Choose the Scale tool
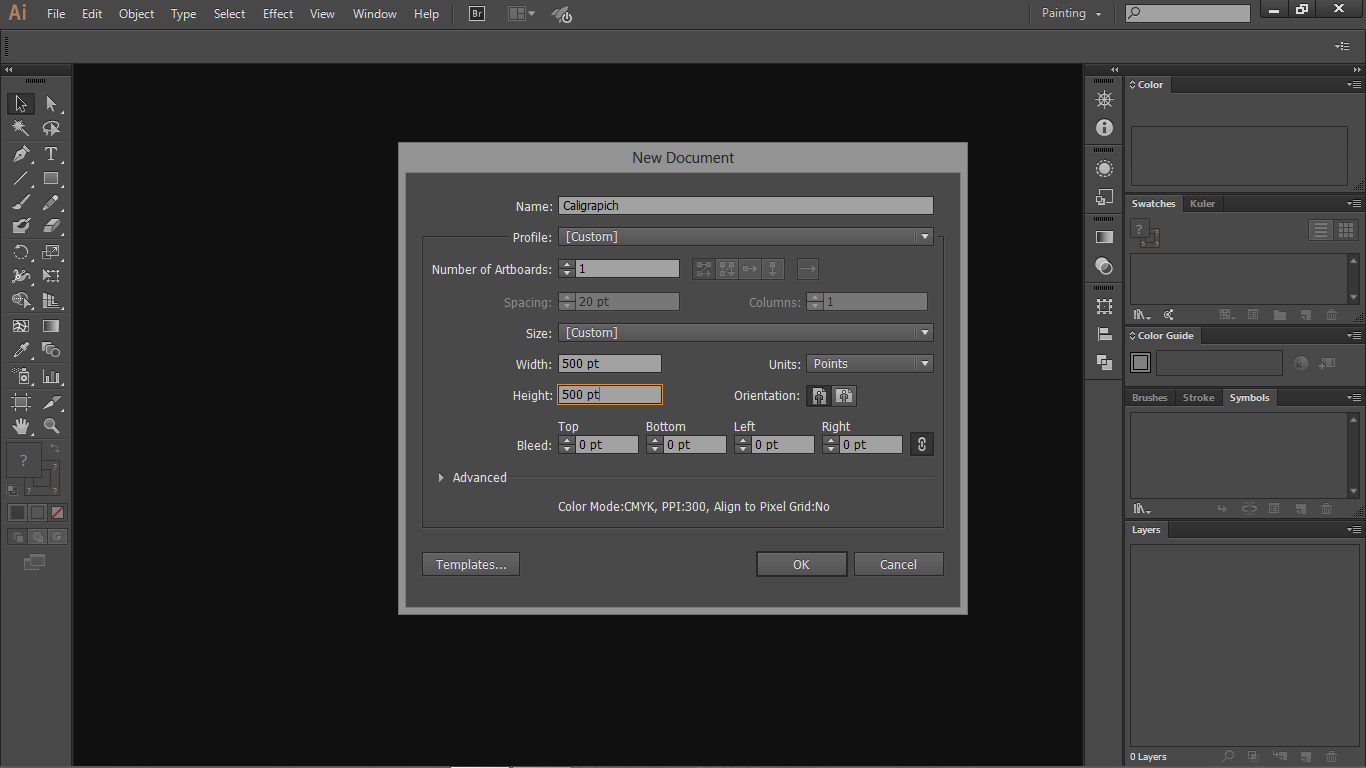This screenshot has width=1366, height=768. [51, 252]
